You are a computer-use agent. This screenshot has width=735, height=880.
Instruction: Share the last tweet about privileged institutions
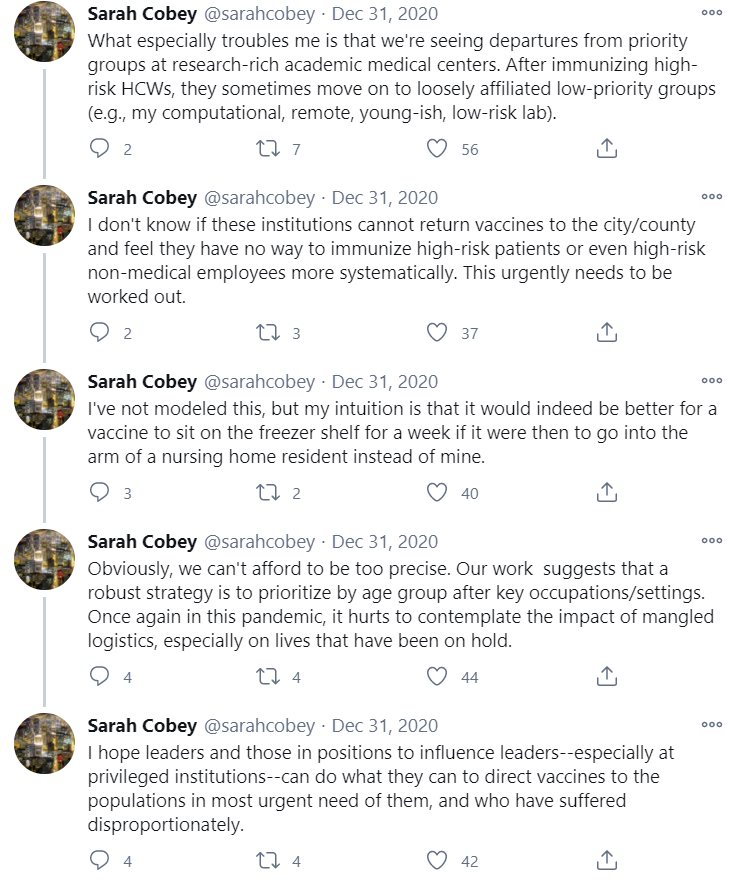tap(606, 861)
